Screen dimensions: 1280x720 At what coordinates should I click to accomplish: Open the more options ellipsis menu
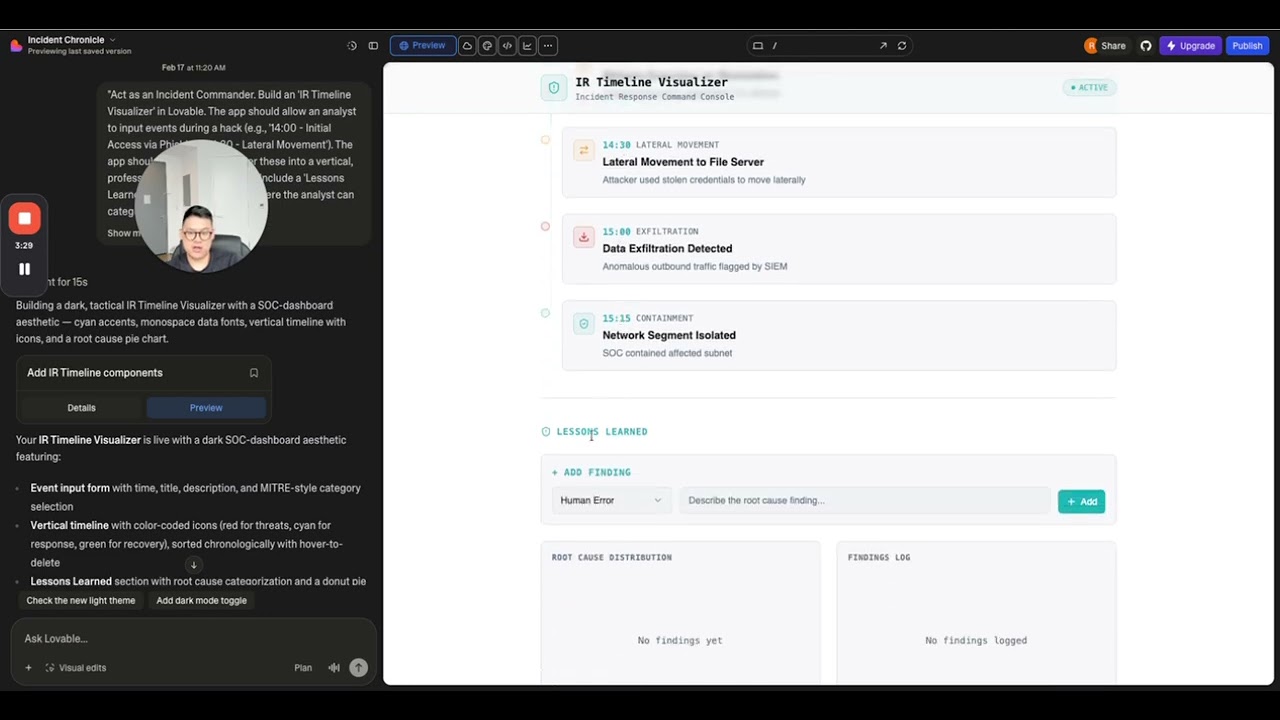click(547, 46)
